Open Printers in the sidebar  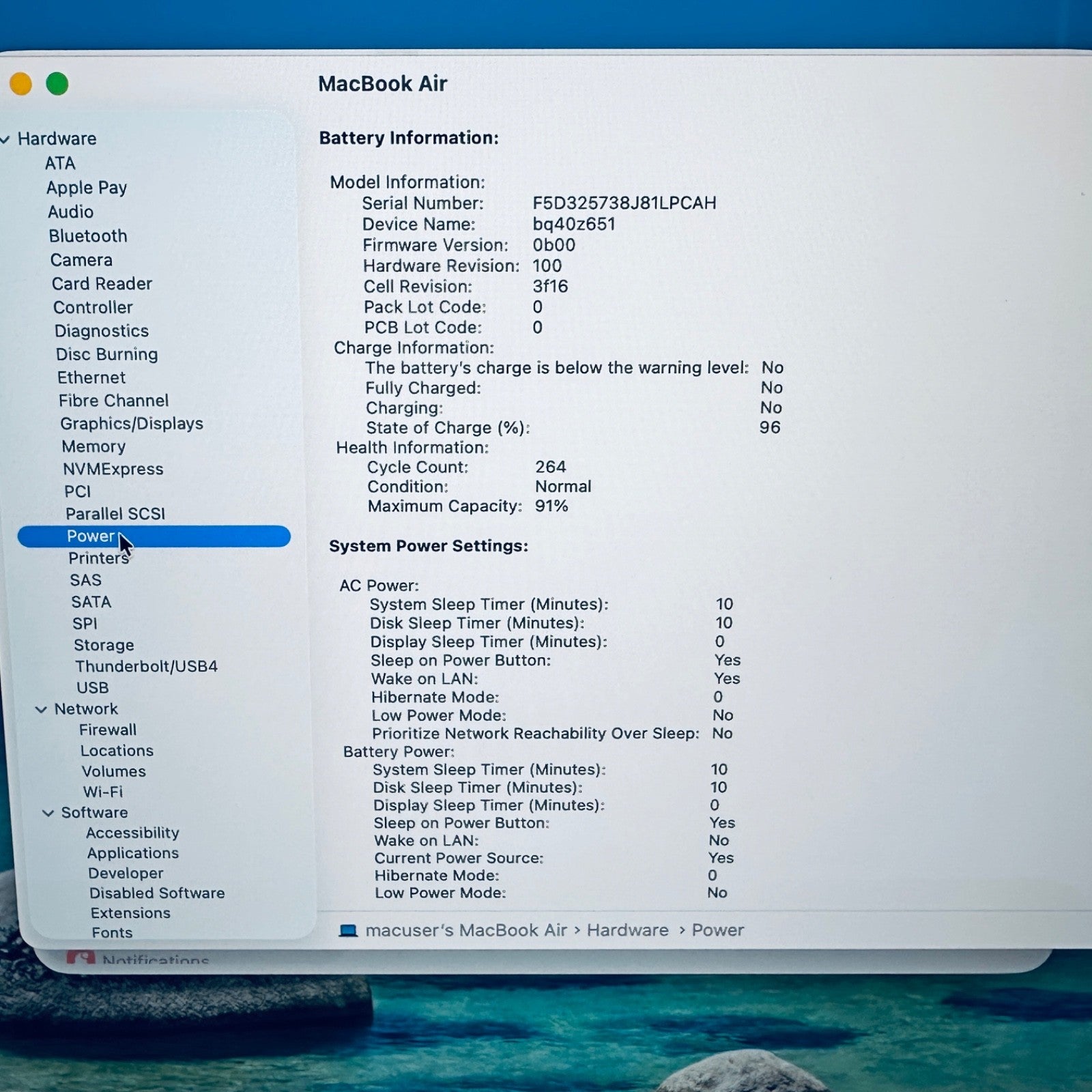click(x=98, y=558)
